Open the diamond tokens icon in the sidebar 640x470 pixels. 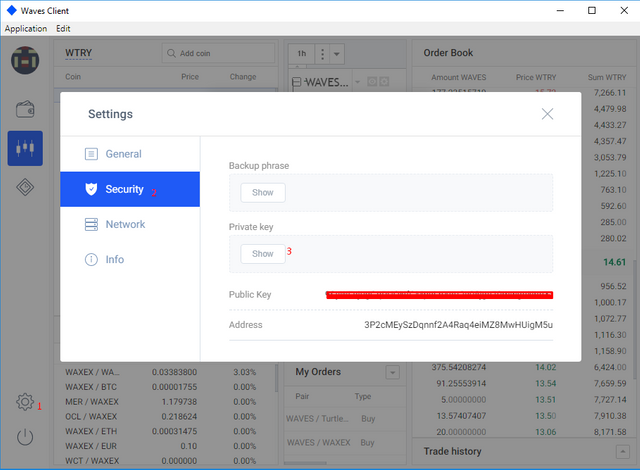click(x=25, y=187)
